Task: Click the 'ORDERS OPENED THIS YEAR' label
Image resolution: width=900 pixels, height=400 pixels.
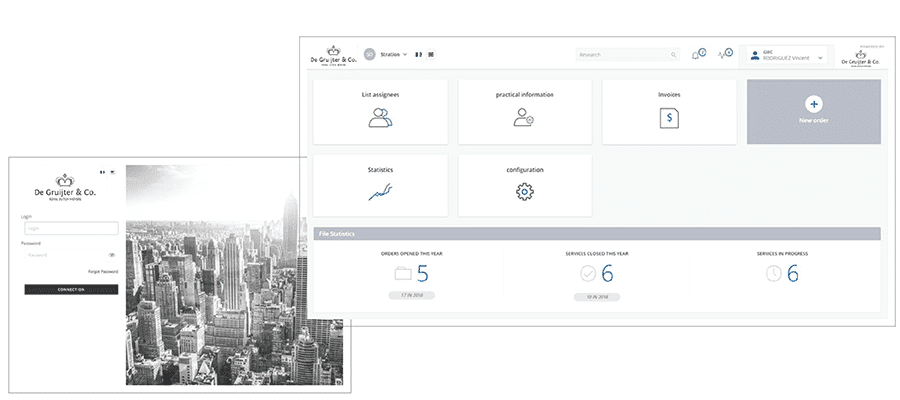Action: pyautogui.click(x=412, y=254)
